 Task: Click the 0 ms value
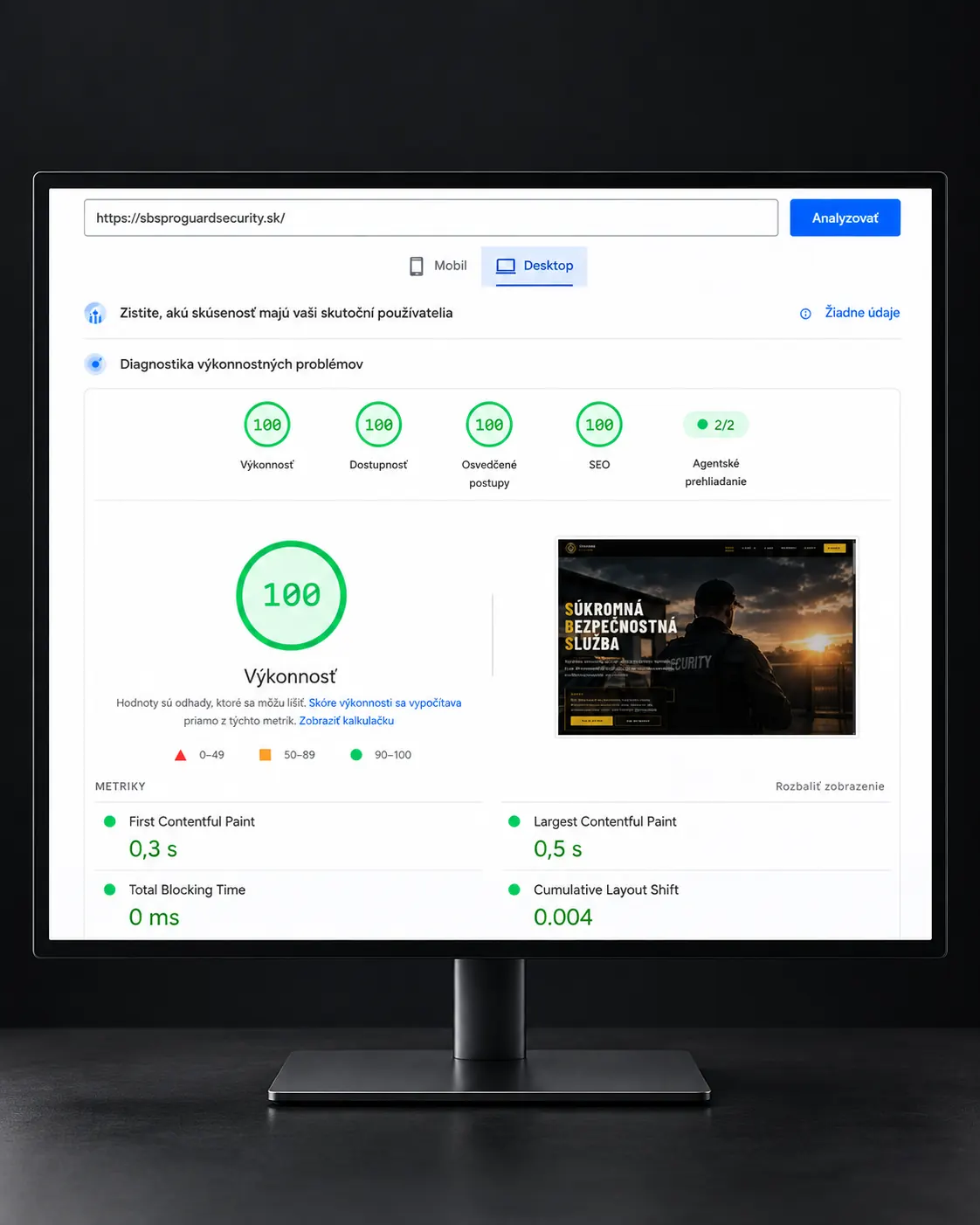(154, 917)
